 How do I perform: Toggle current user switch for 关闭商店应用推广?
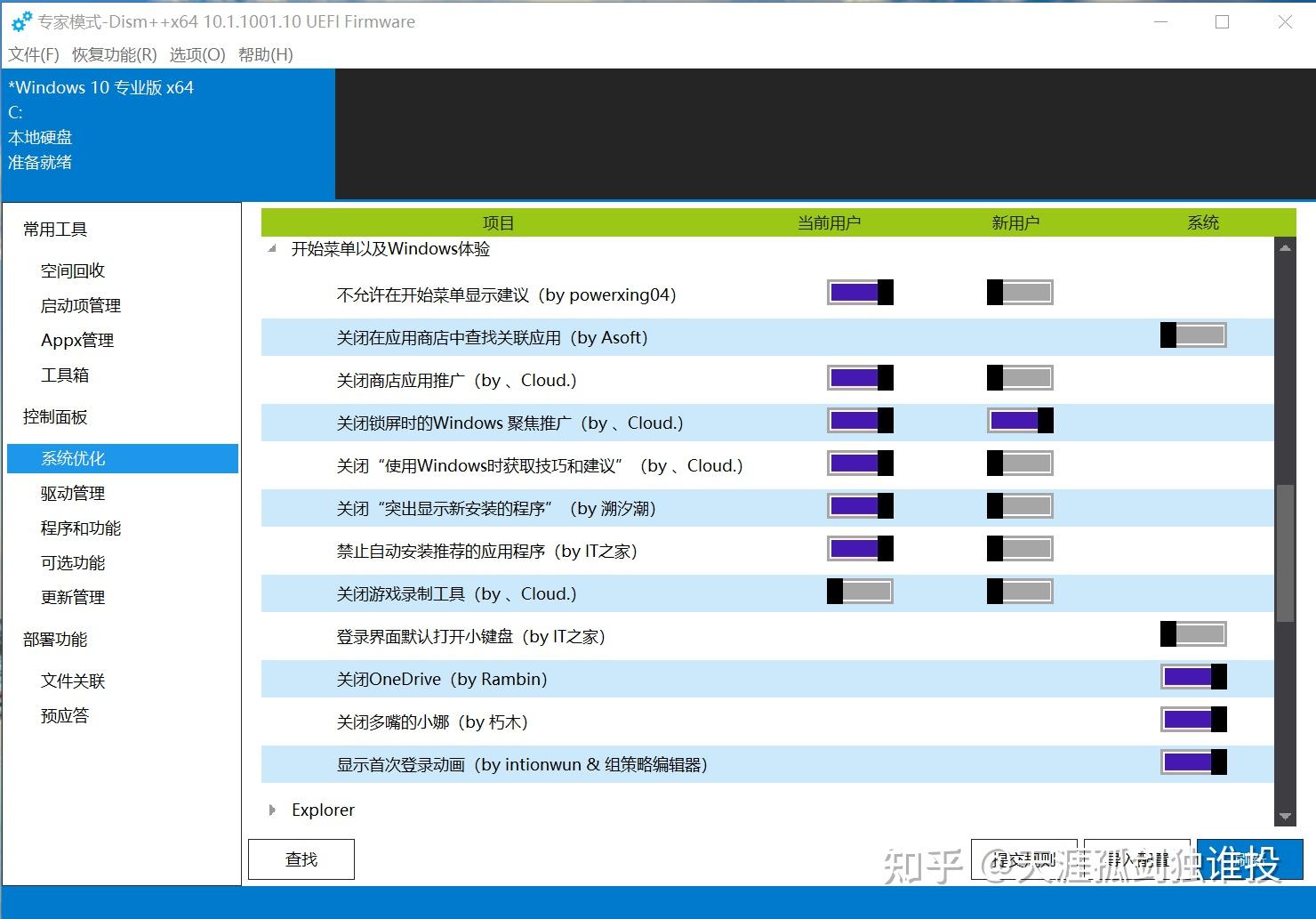coord(860,378)
